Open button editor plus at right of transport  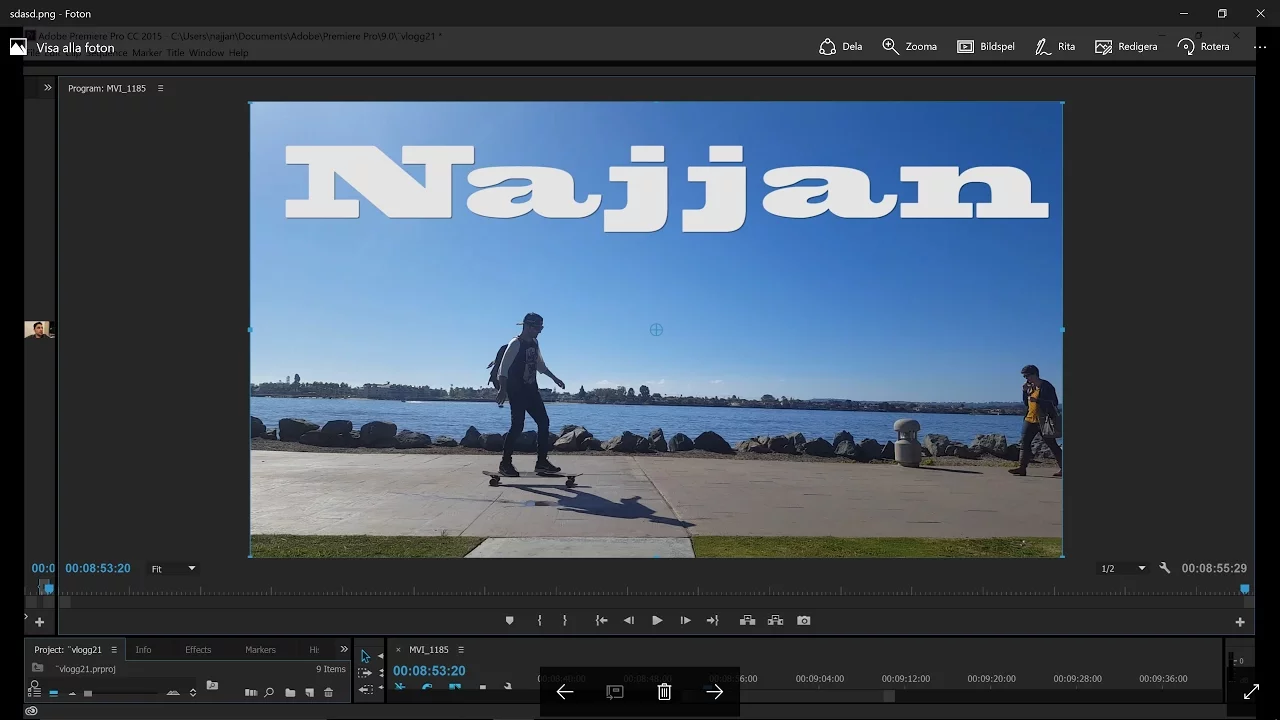coord(1240,622)
